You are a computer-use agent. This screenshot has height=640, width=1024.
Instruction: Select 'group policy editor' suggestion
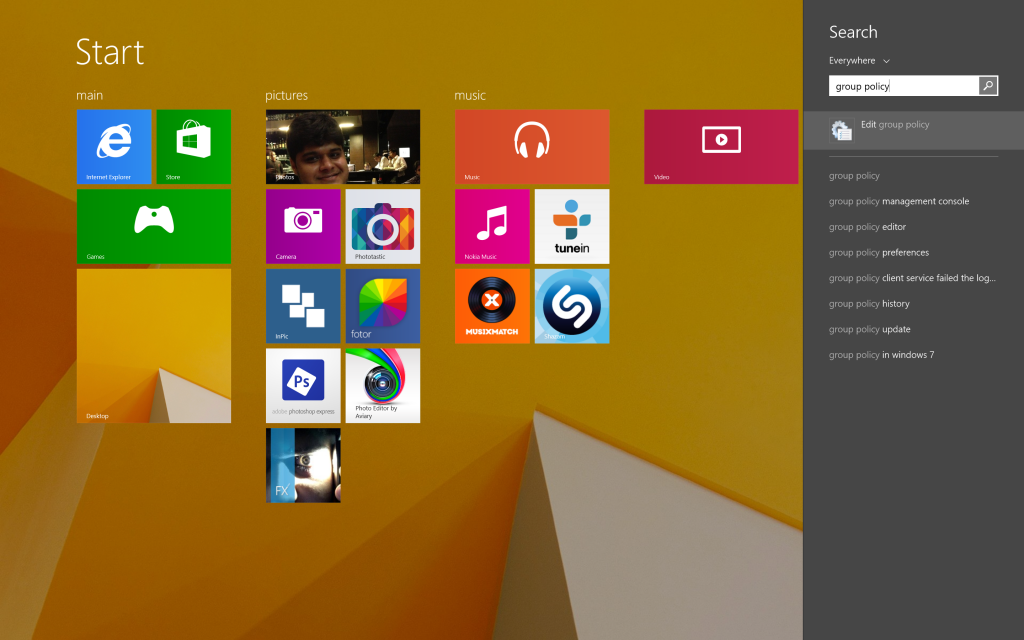(x=867, y=227)
